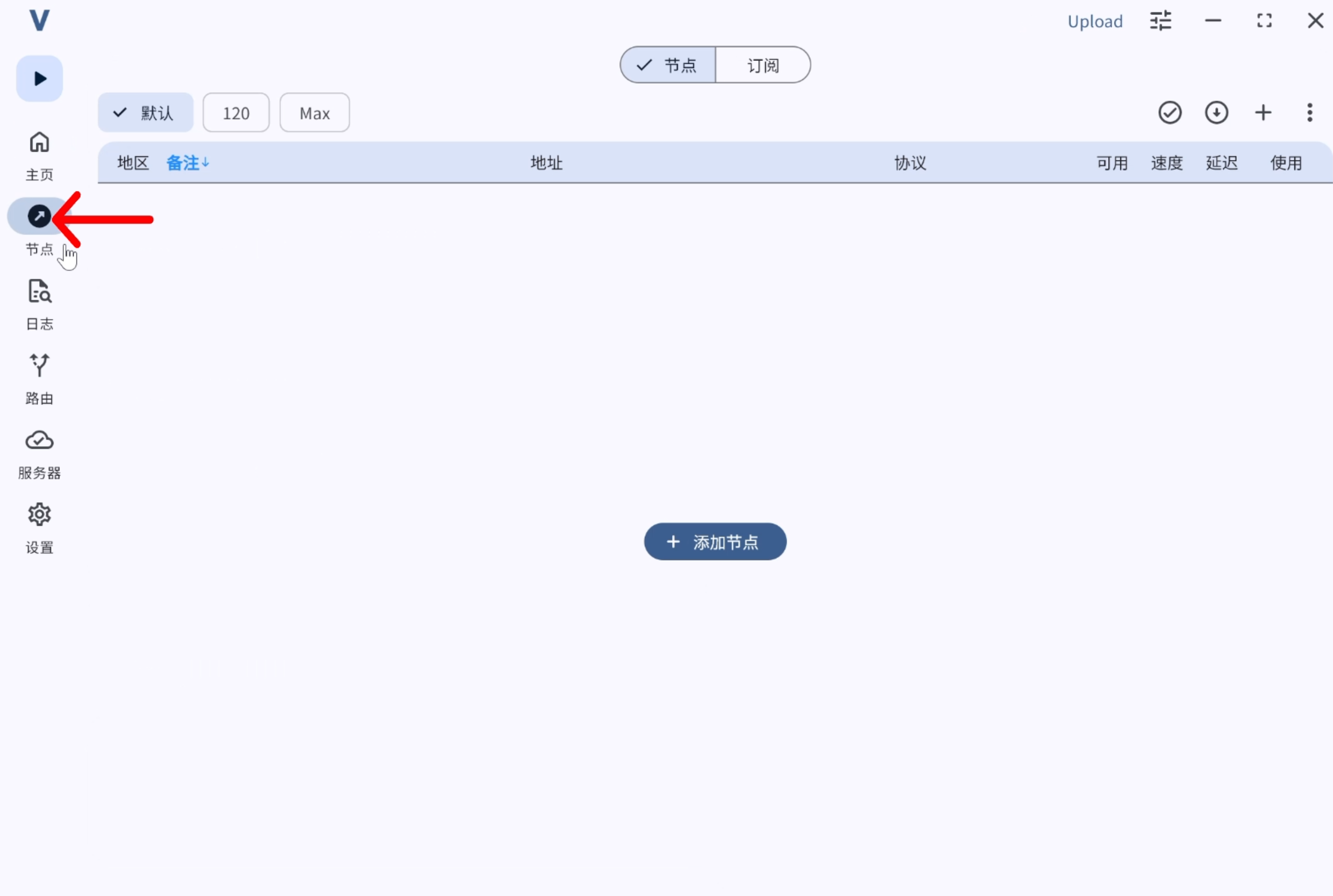The width and height of the screenshot is (1333, 896).
Task: Sort by the 地址 column header
Action: pyautogui.click(x=546, y=163)
